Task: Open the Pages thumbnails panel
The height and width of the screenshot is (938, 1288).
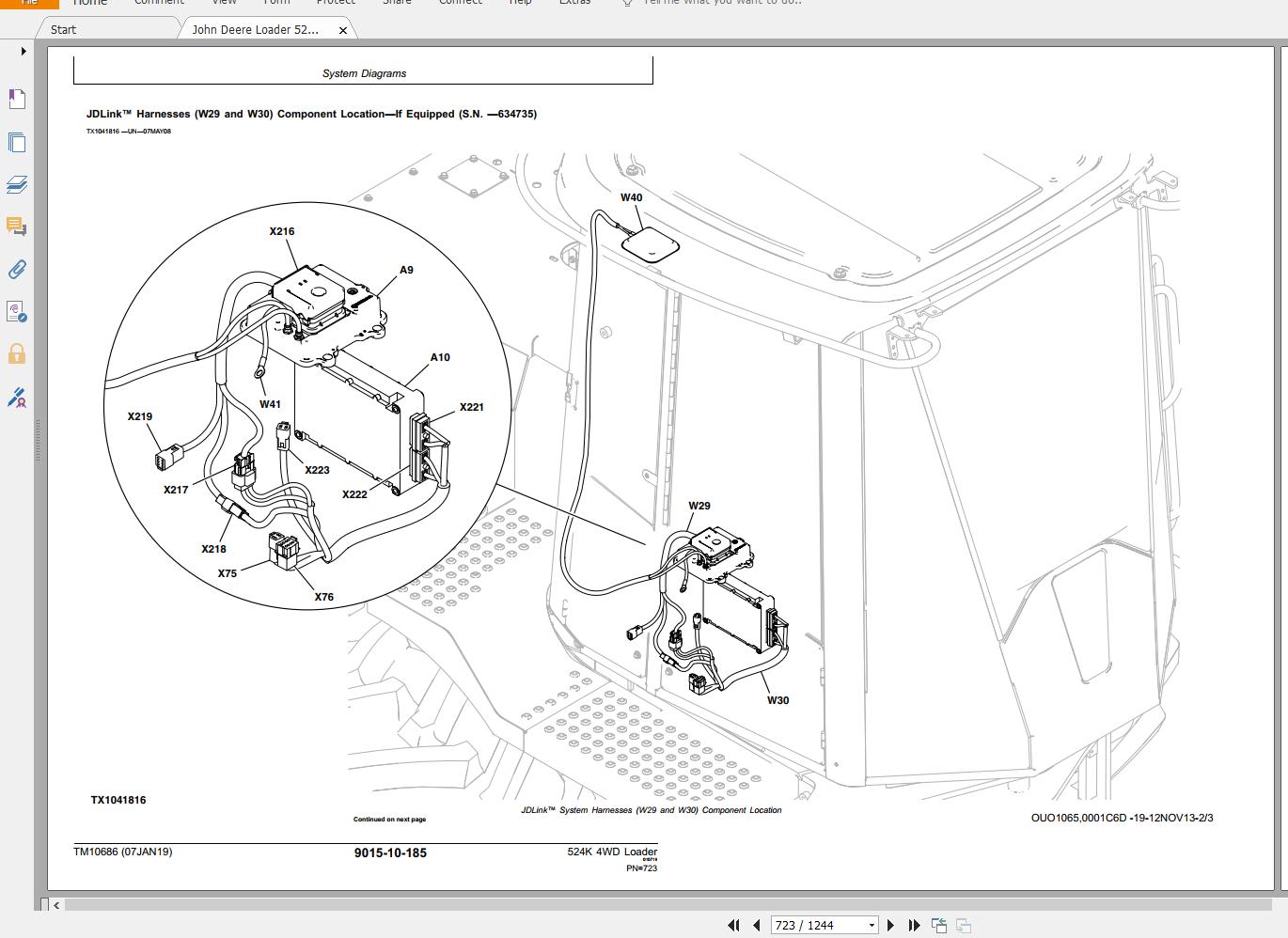Action: [x=16, y=143]
